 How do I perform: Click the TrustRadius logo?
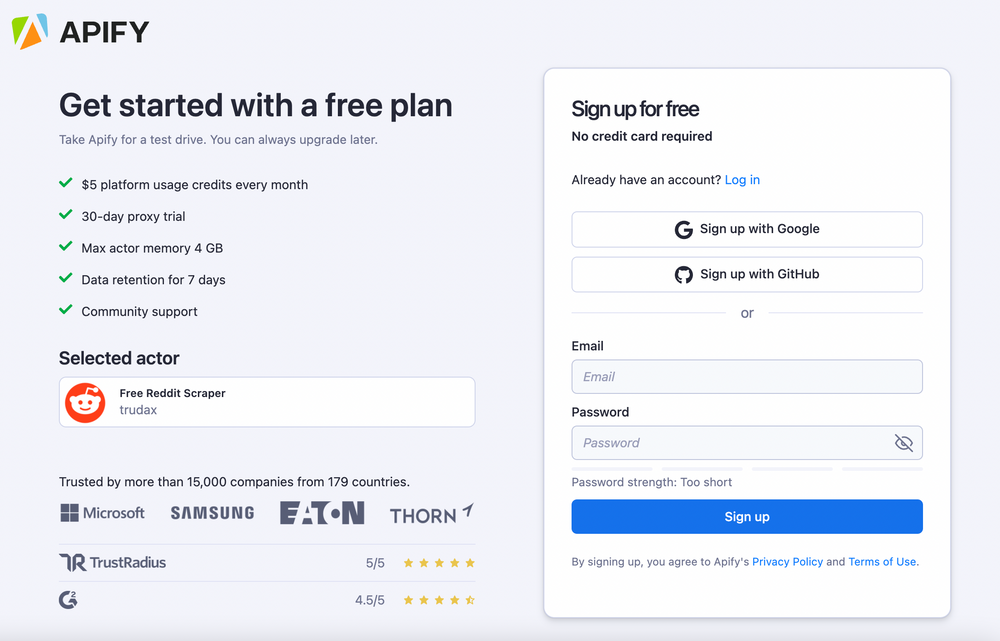[112, 562]
